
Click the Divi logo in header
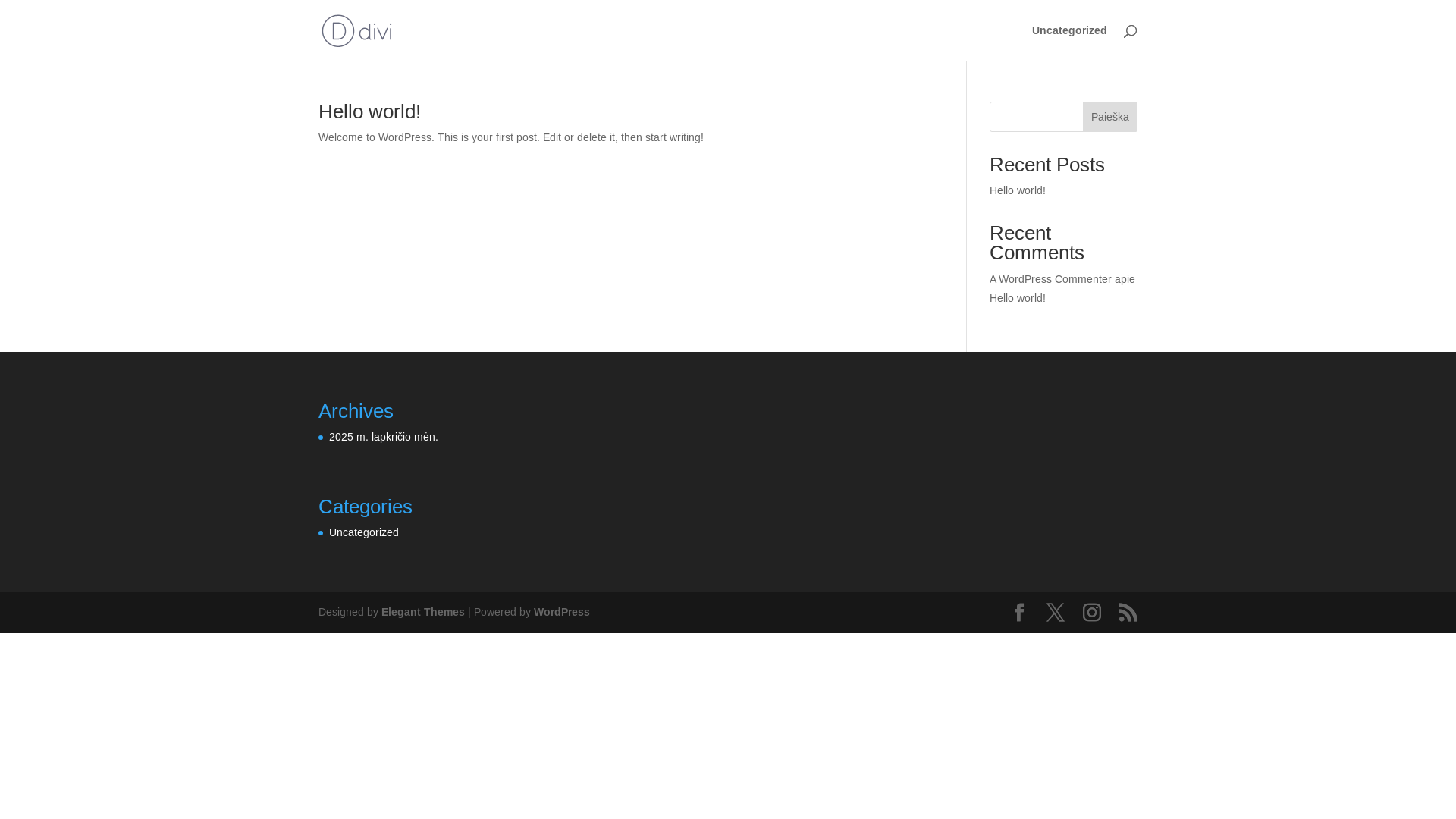pos(356,30)
